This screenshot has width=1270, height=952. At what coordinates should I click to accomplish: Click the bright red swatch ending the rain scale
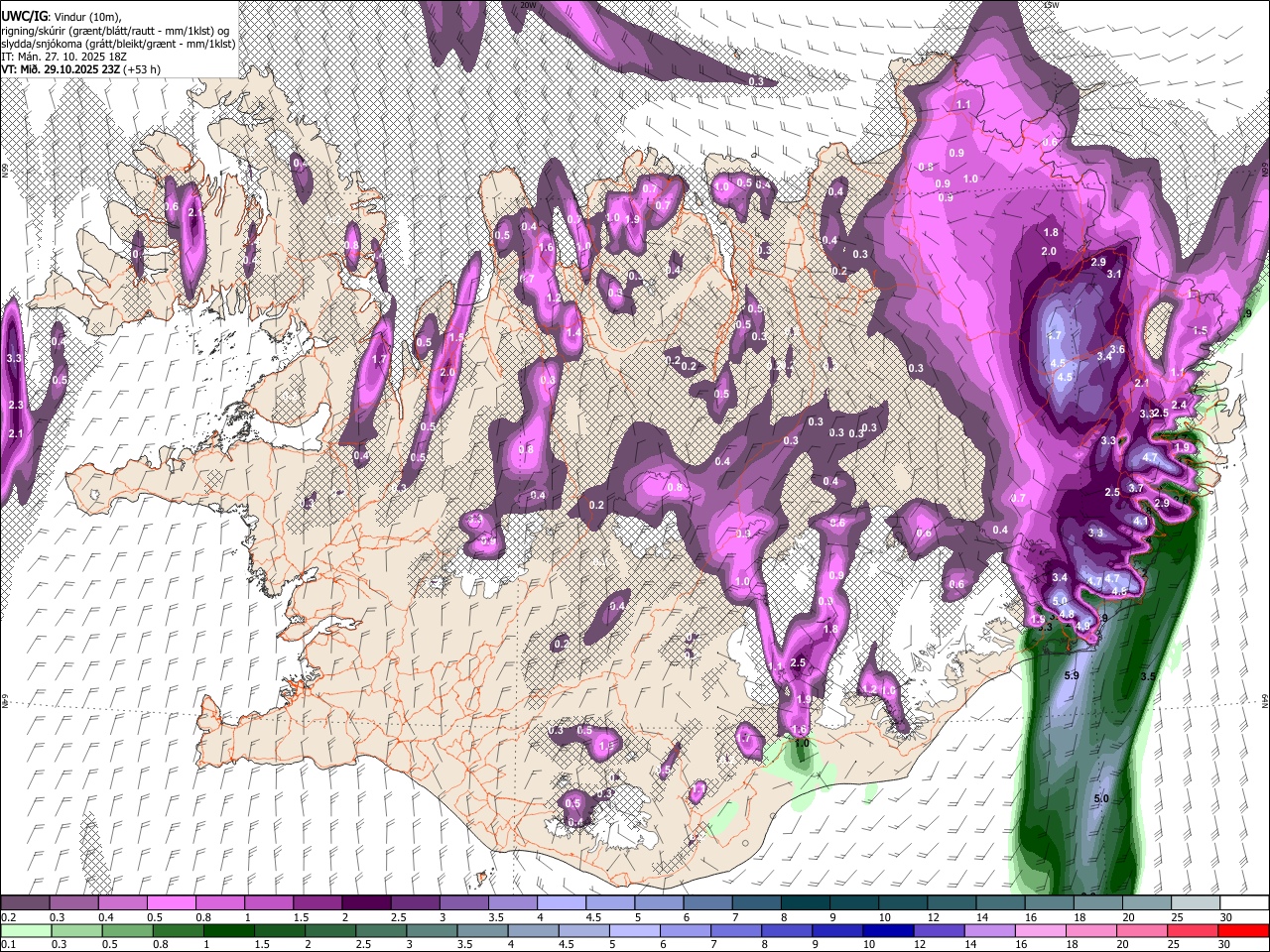click(1243, 930)
